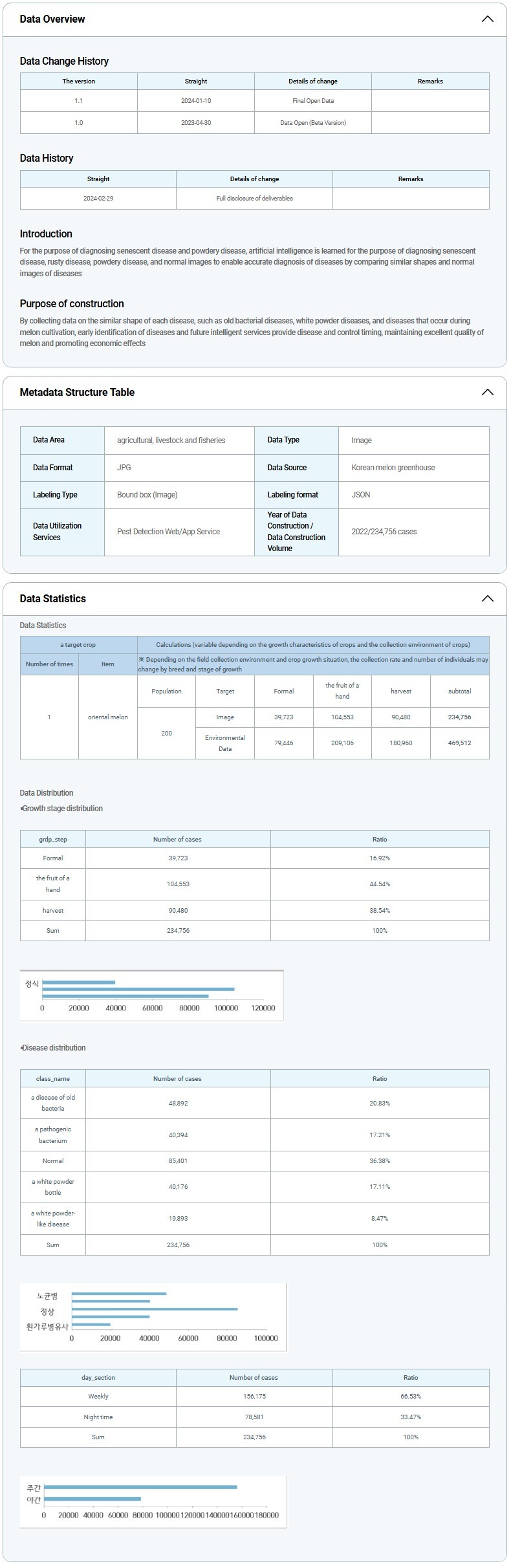Click the Data Overview header title

click(x=52, y=19)
